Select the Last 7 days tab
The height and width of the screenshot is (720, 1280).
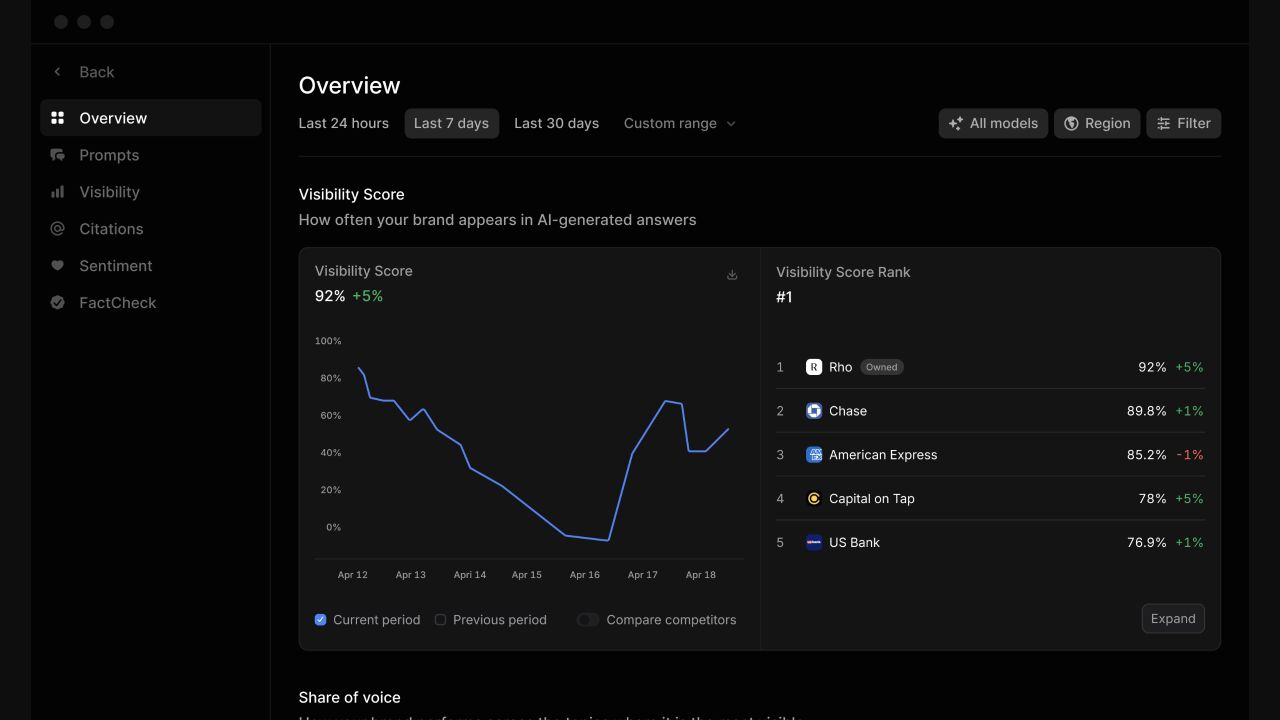452,124
